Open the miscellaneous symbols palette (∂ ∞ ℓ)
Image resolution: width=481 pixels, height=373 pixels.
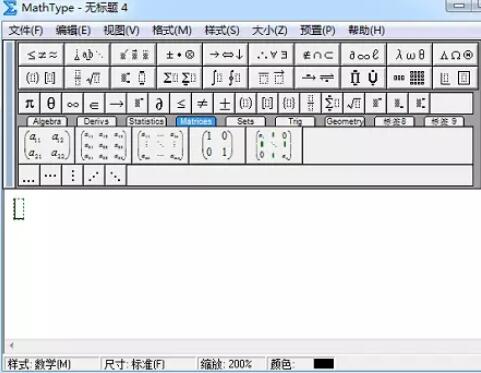click(364, 55)
